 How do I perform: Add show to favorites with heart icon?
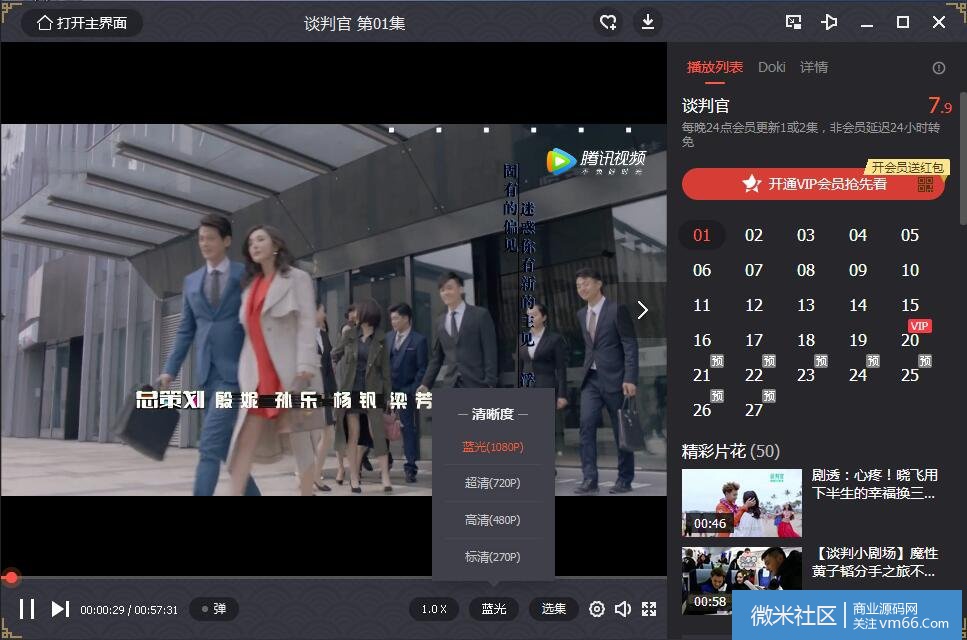click(608, 23)
